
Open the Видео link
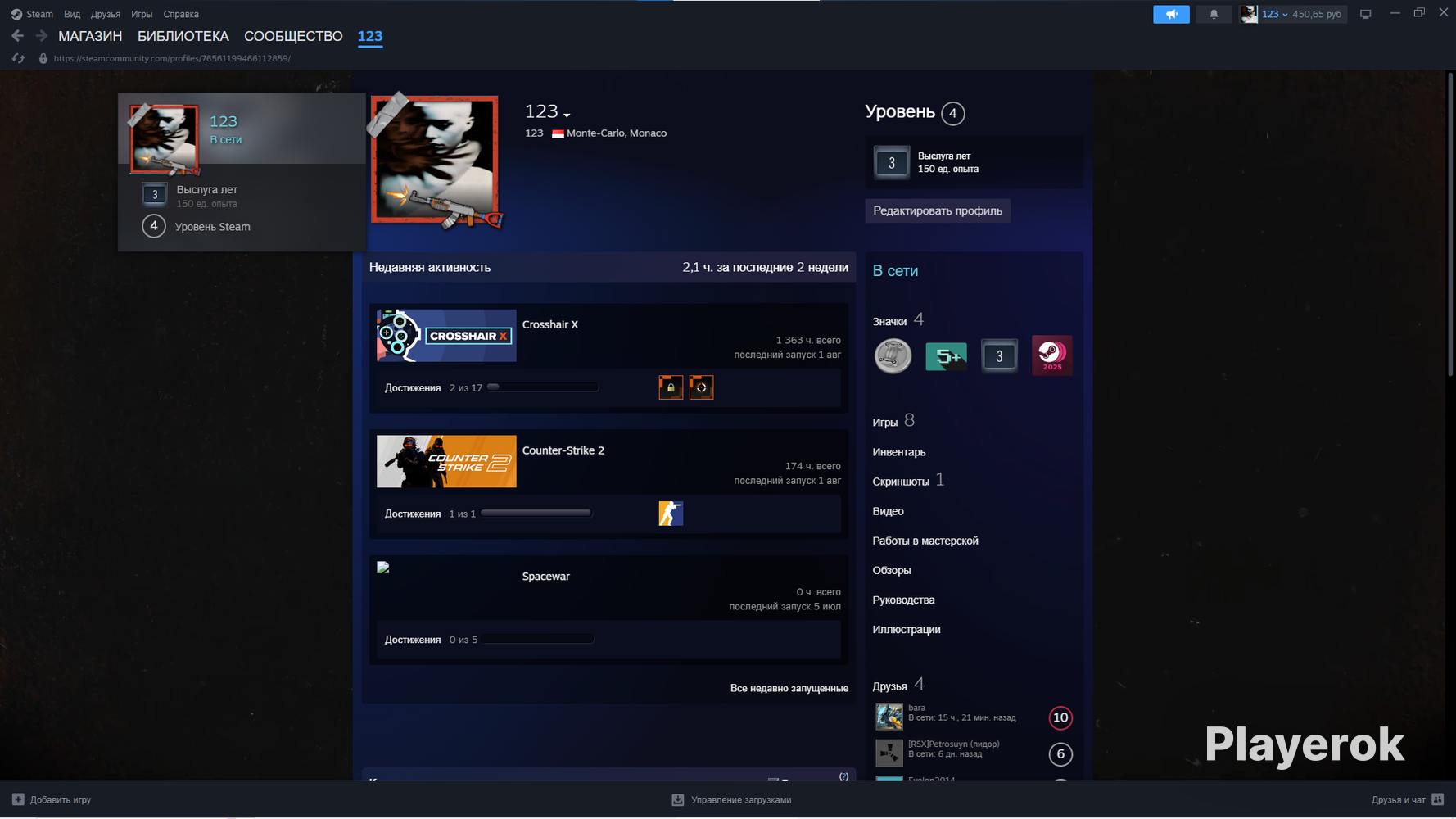(x=889, y=511)
